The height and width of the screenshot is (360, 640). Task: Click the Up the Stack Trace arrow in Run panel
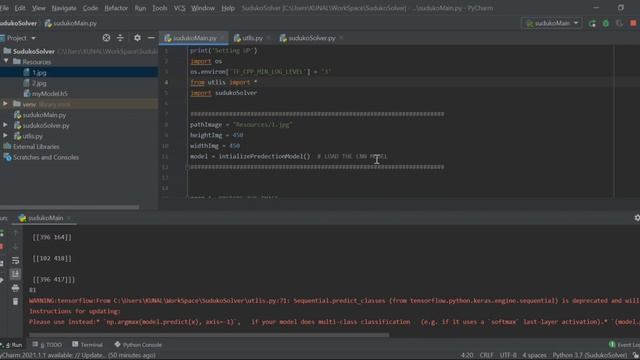tap(16, 233)
